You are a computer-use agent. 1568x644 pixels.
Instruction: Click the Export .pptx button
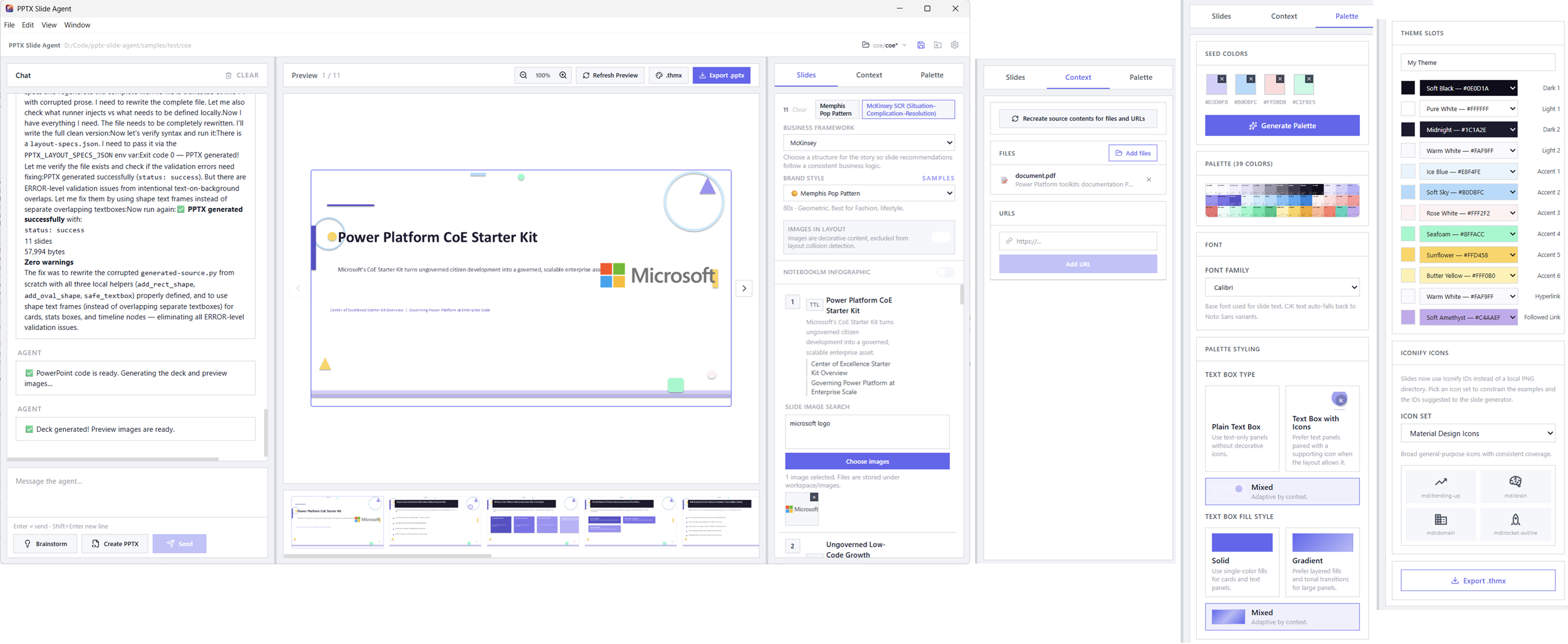(721, 76)
